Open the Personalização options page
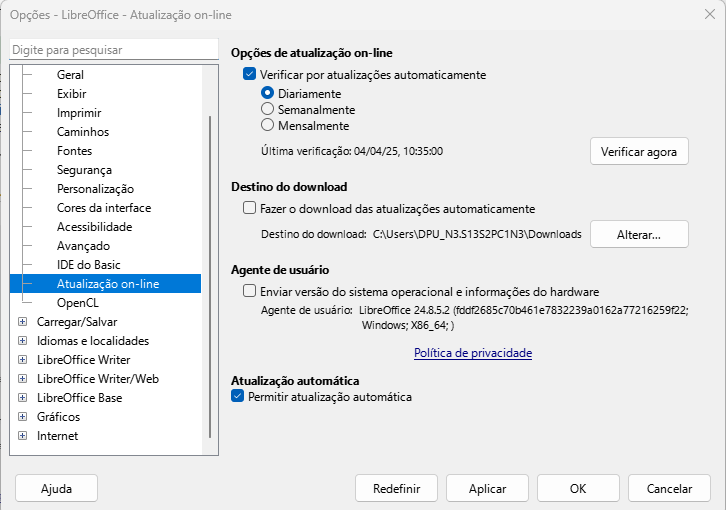The image size is (726, 510). [95, 189]
